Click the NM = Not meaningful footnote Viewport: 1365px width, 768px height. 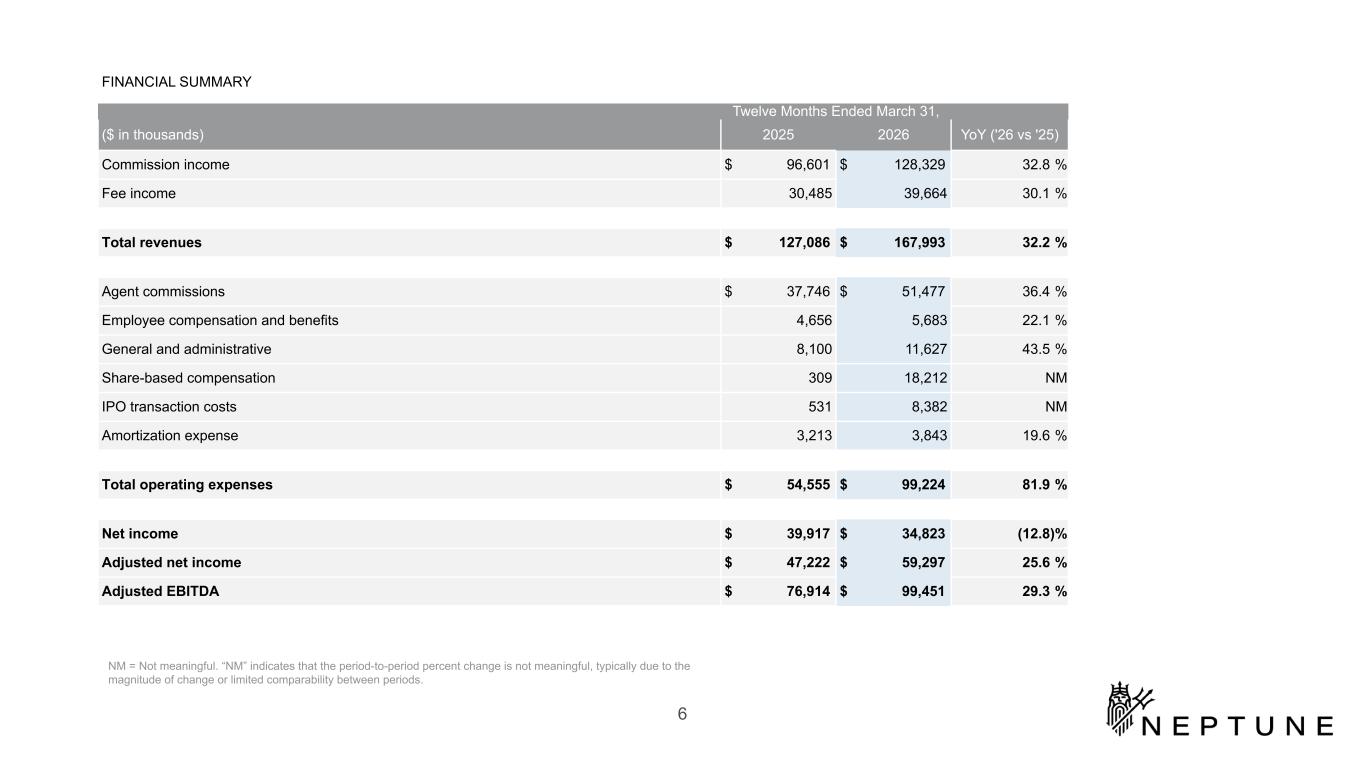tap(399, 673)
